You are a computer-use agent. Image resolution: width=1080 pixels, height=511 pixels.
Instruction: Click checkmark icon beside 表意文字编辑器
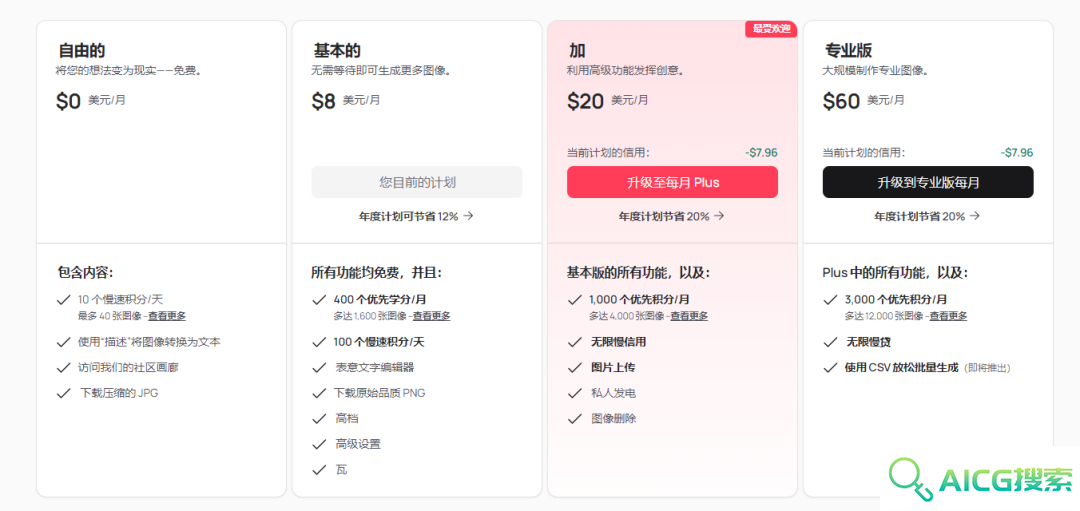click(319, 368)
